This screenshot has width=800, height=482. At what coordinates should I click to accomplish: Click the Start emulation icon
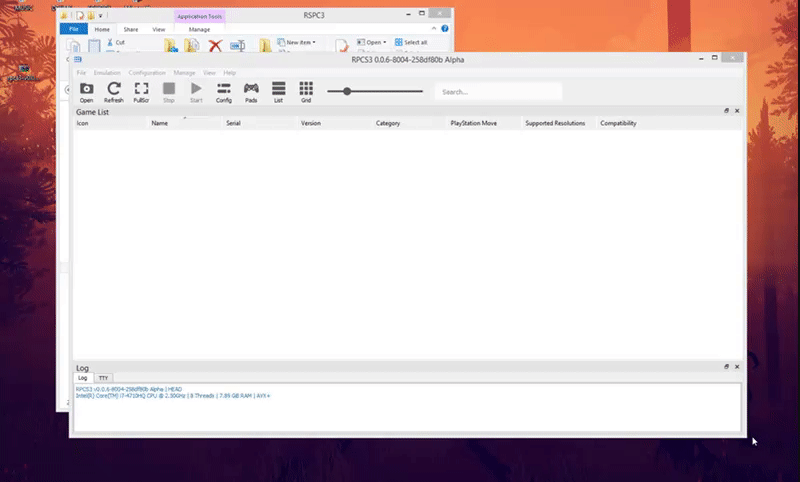[196, 92]
